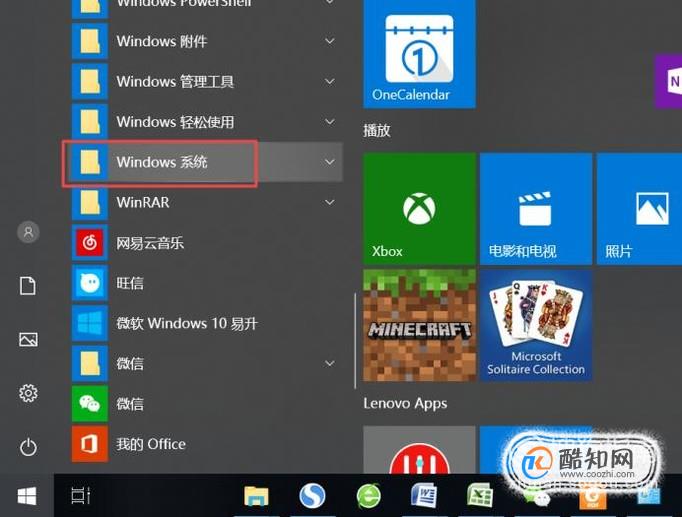Expand the Windows 附件 chevron

tap(330, 41)
